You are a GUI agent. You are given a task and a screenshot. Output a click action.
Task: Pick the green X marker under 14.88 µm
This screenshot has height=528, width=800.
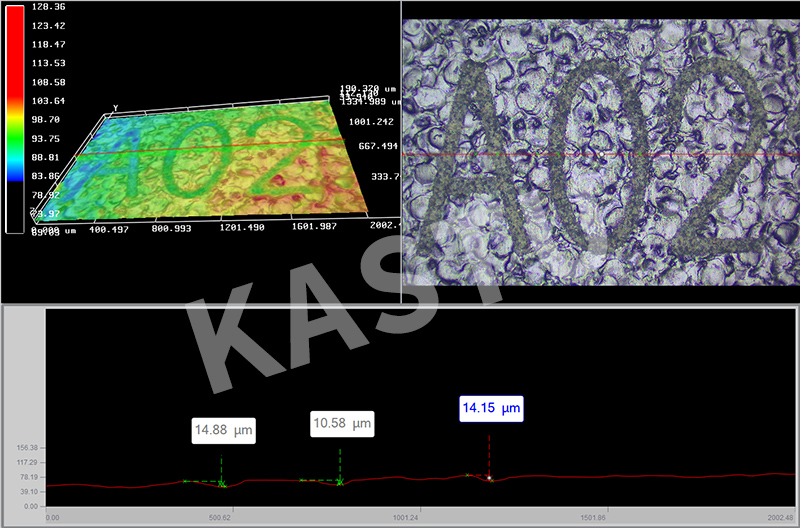pyautogui.click(x=222, y=485)
